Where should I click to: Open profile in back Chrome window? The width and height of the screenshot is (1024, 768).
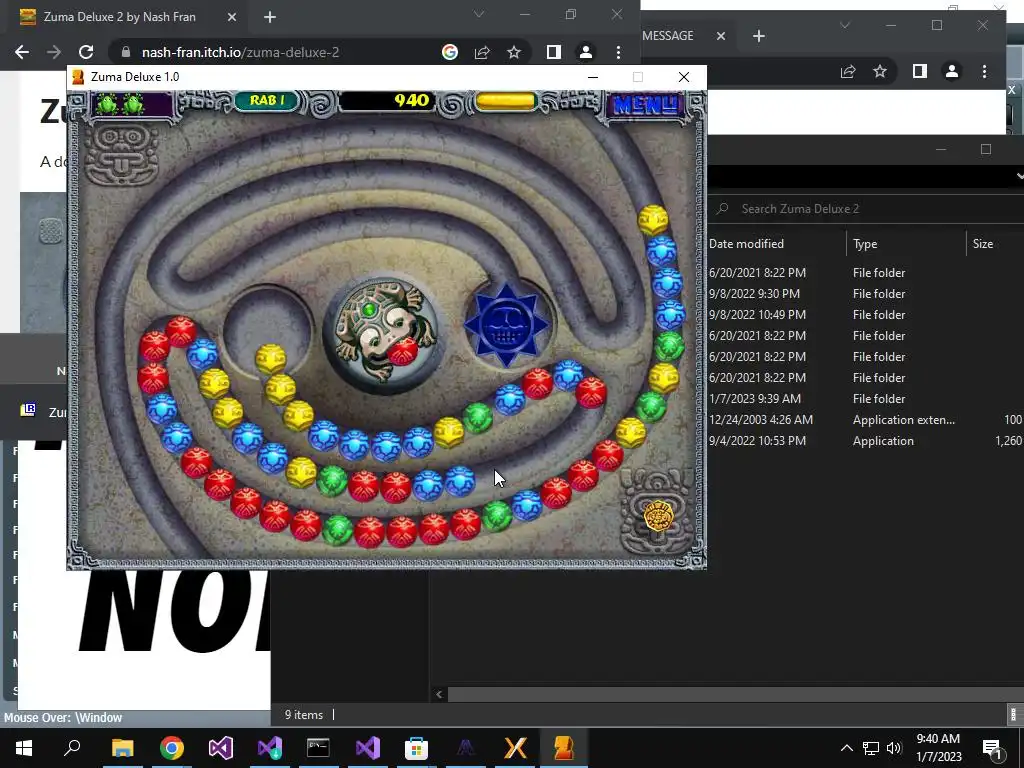coord(952,71)
